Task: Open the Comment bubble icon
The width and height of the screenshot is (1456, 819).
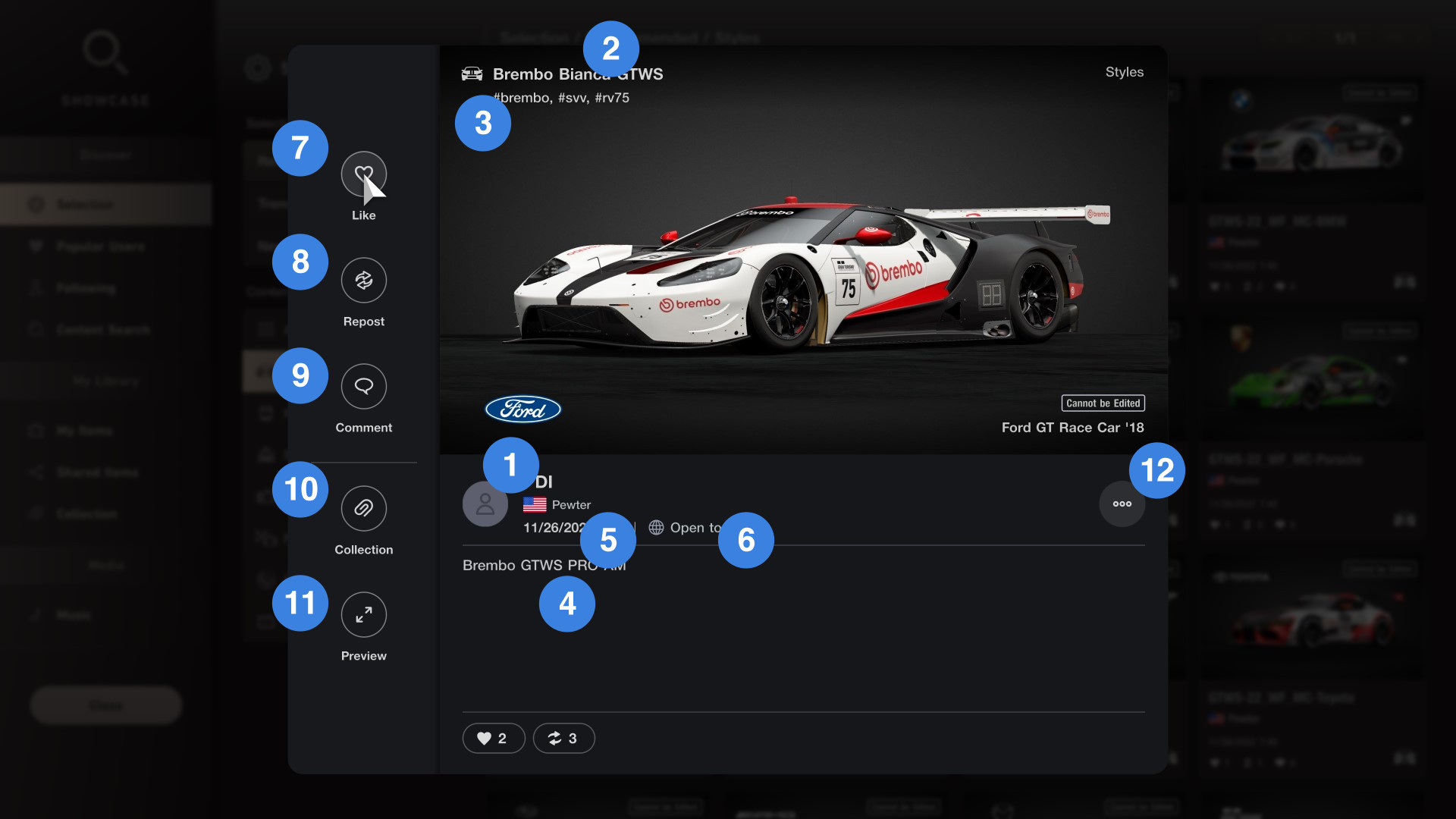Action: (x=363, y=386)
